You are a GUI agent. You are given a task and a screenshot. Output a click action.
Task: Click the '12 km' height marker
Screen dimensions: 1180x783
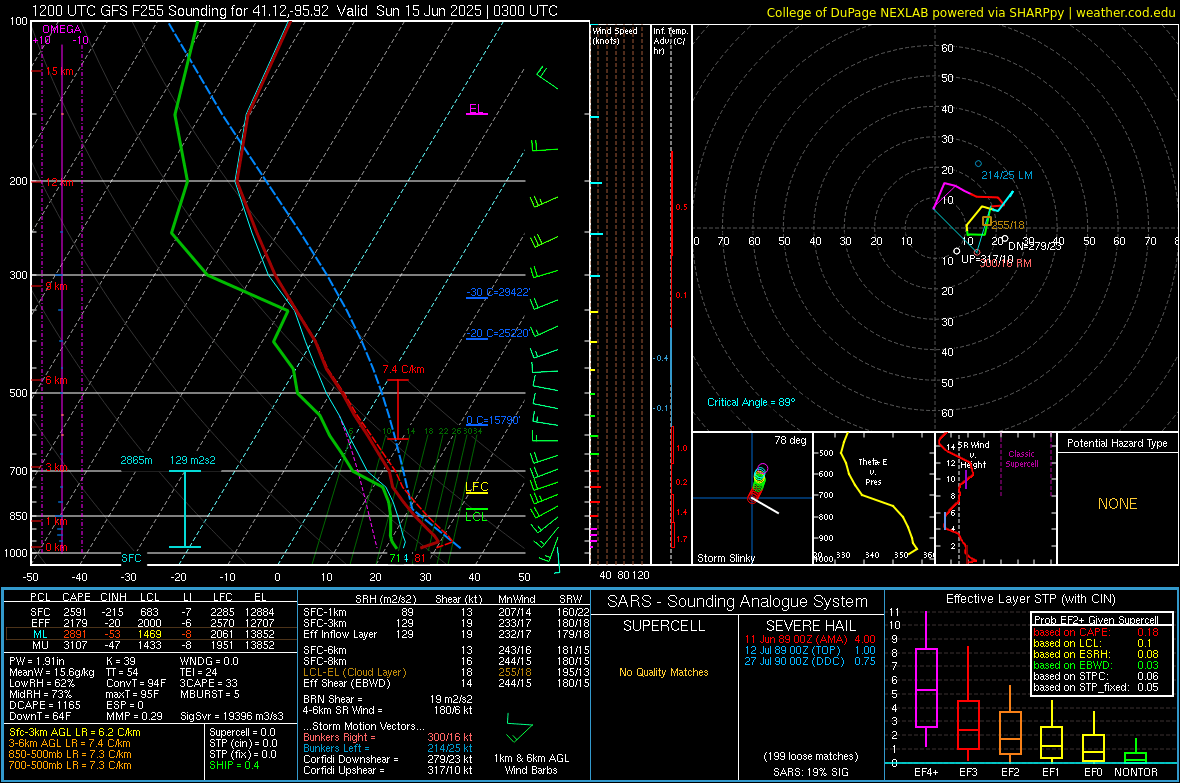tap(59, 183)
